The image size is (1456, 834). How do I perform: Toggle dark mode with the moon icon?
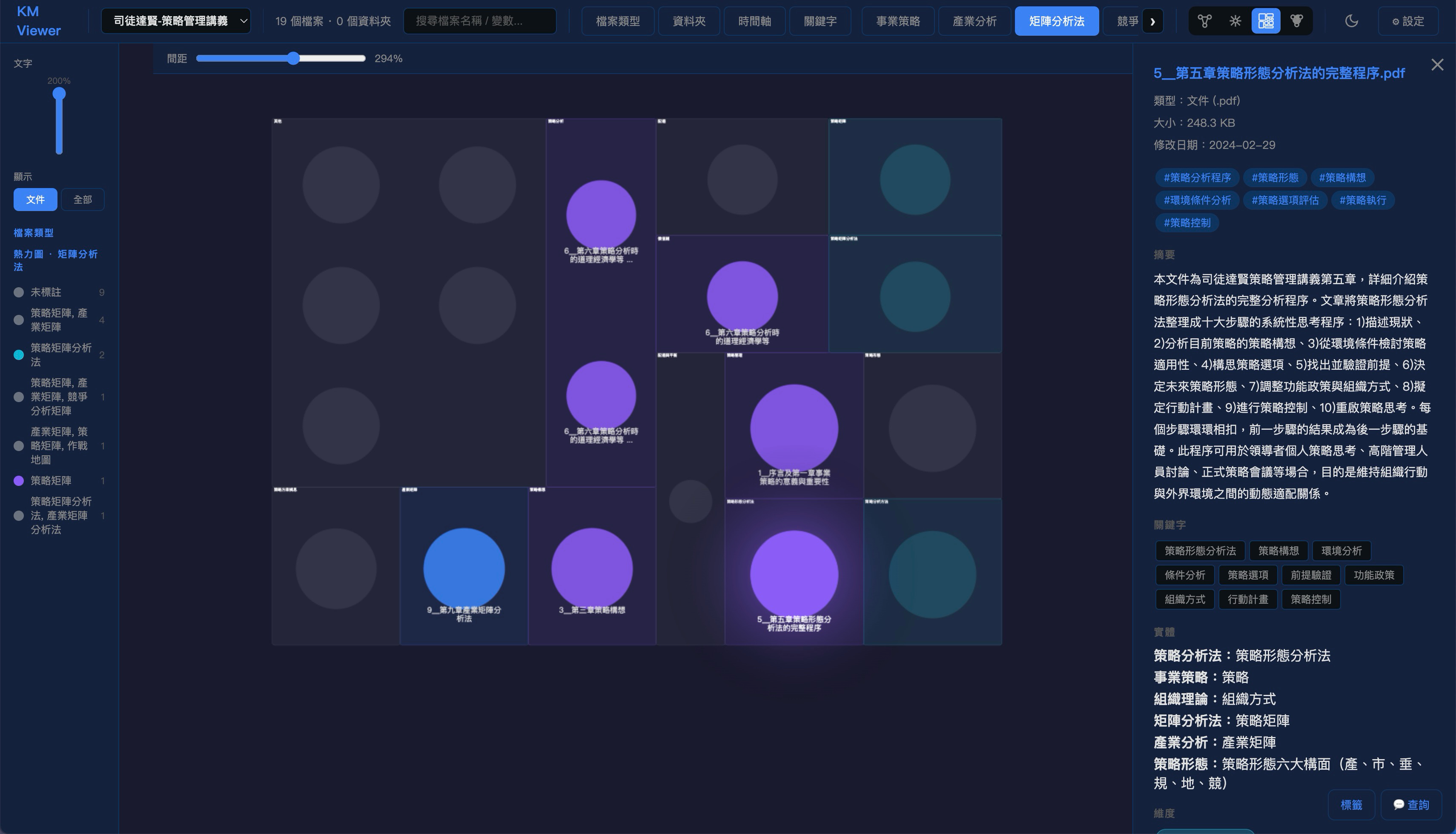1351,21
